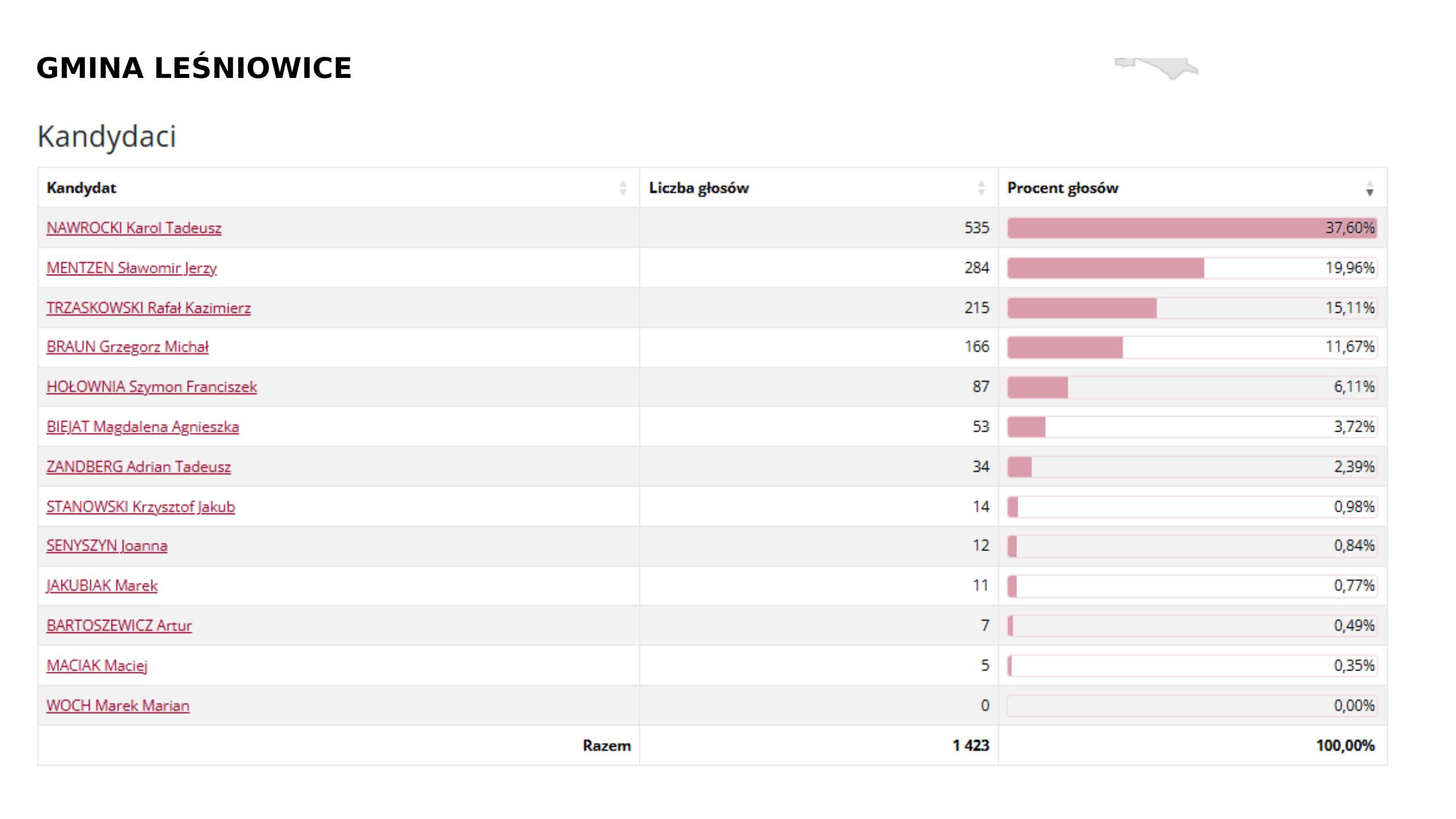Sort by Liczba głosów column arrows
Image resolution: width=1456 pixels, height=819 pixels.
[981, 188]
